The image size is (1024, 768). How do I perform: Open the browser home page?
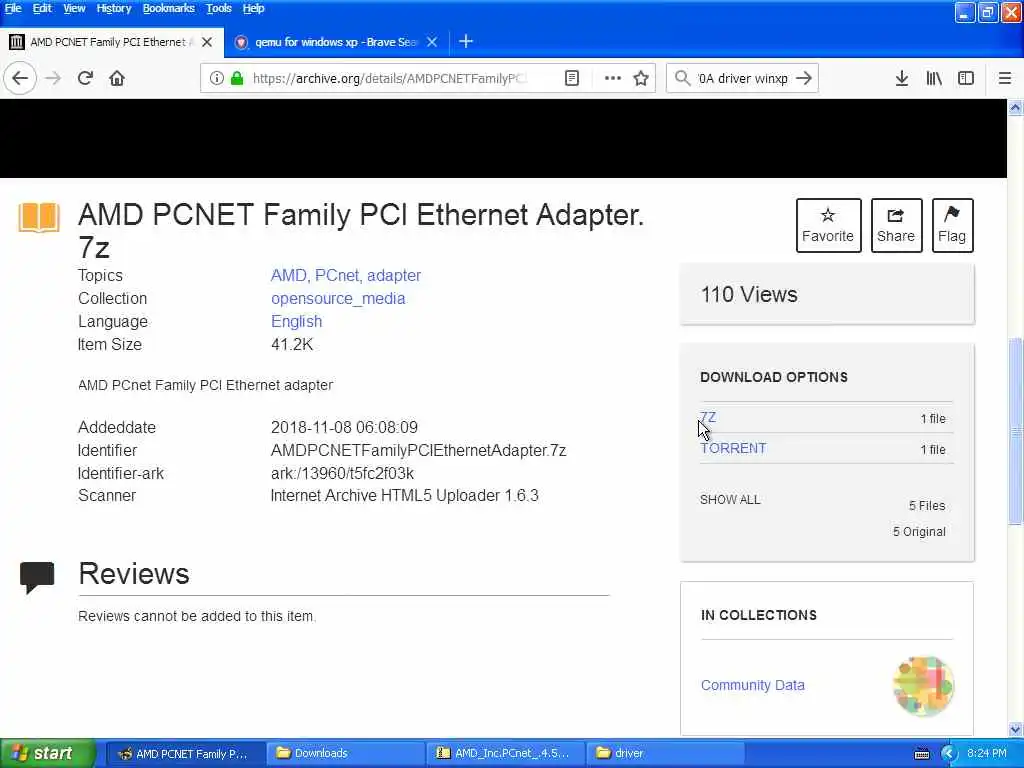coord(117,78)
